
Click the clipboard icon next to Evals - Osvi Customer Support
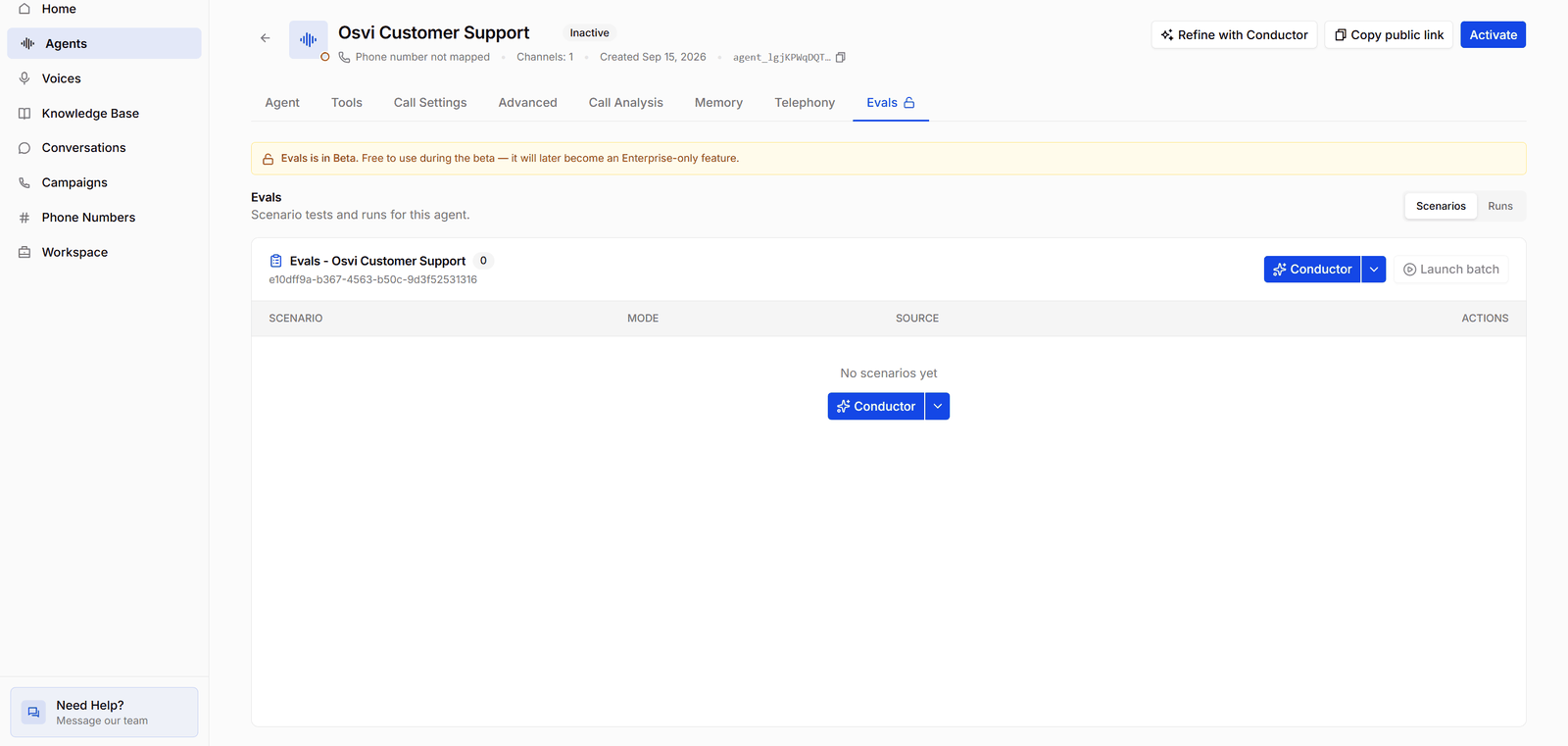coord(275,261)
